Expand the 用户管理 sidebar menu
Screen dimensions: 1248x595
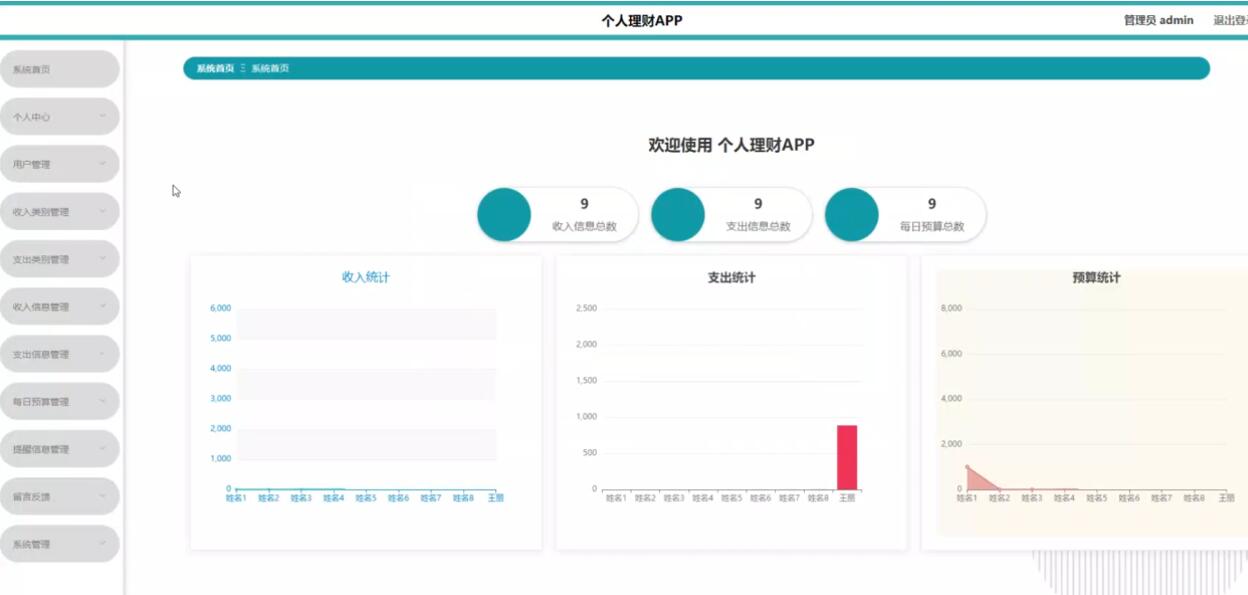(x=61, y=163)
